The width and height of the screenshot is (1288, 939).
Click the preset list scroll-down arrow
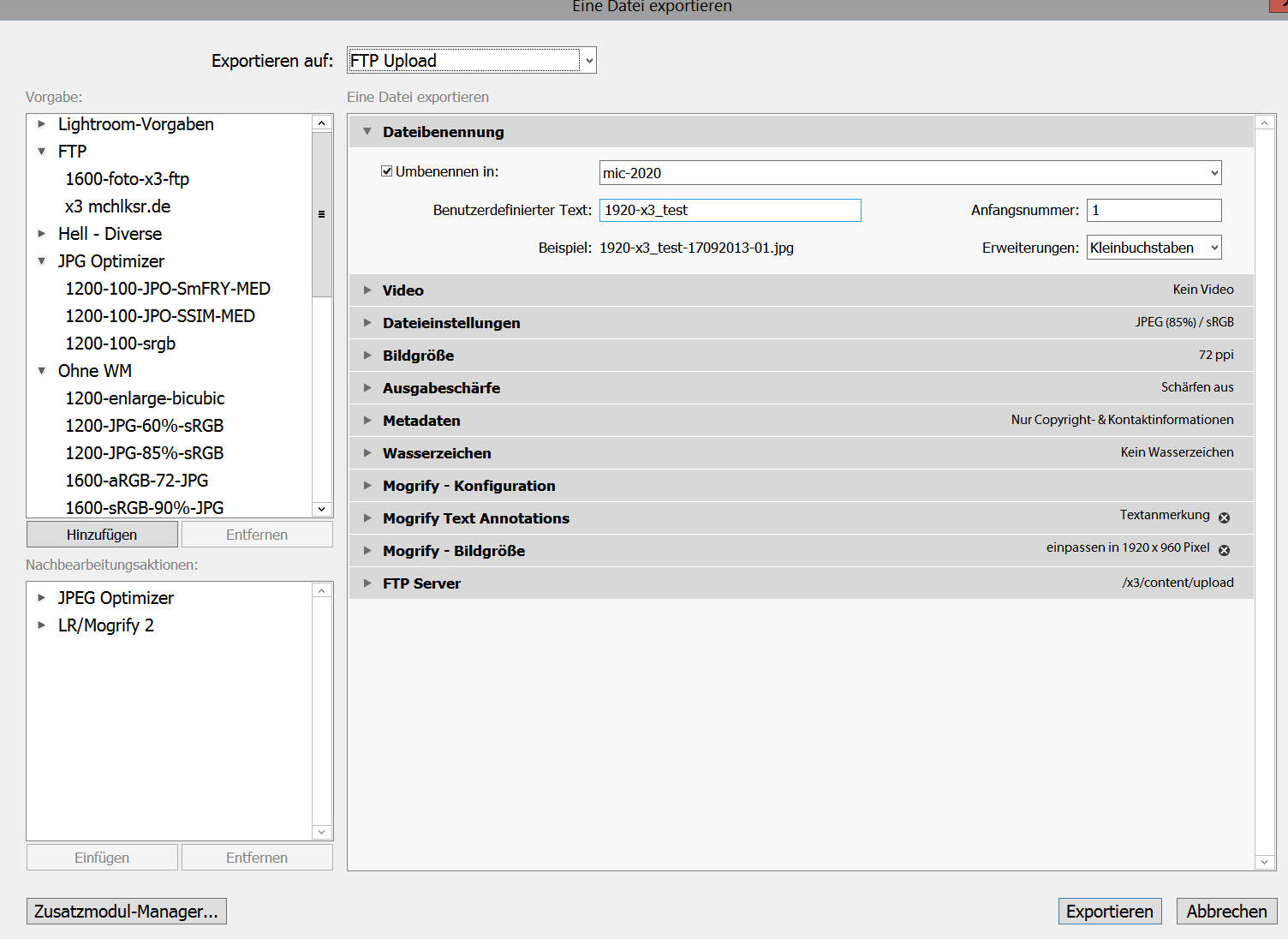(x=322, y=509)
